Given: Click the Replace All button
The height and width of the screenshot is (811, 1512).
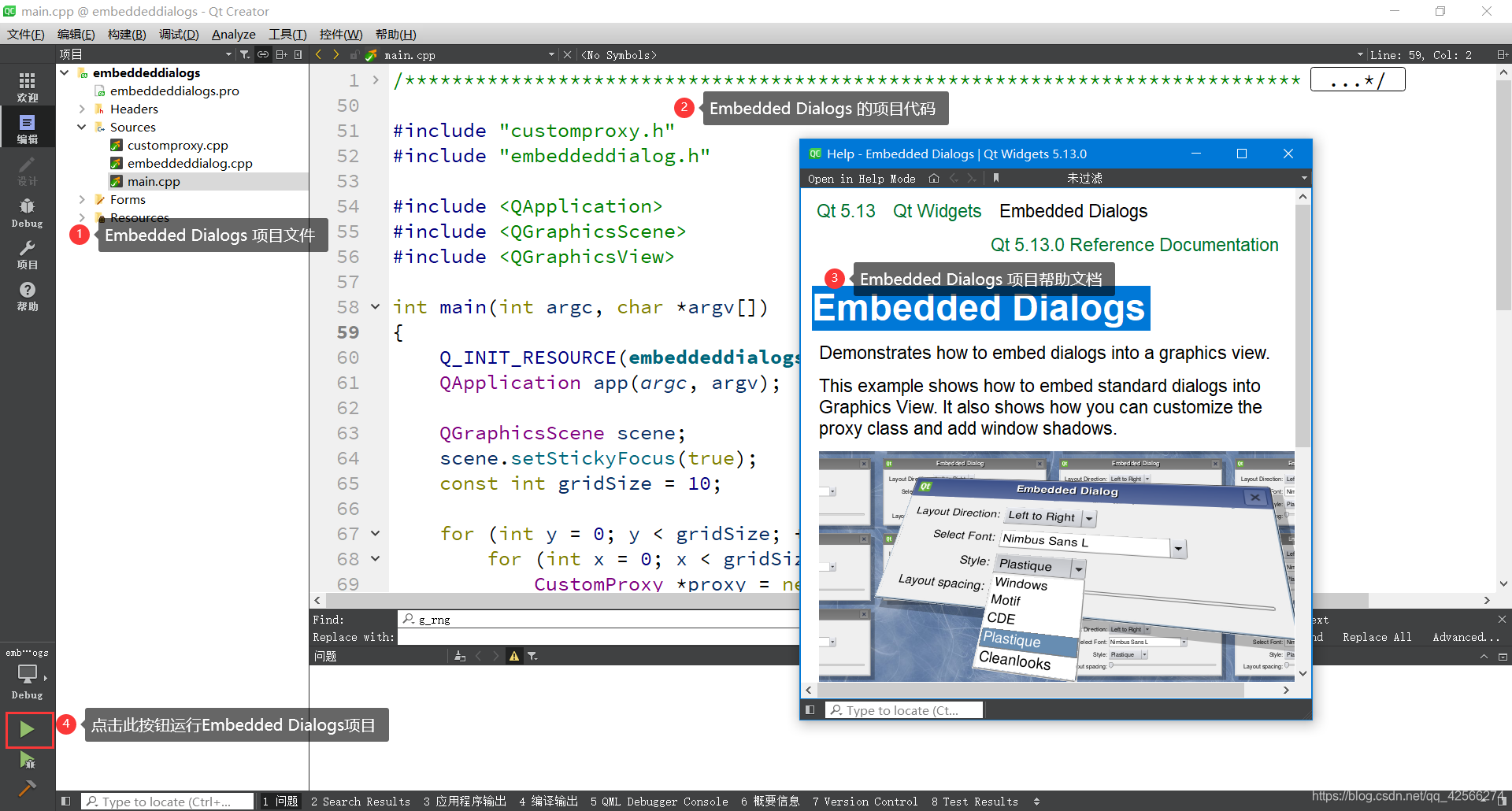Looking at the screenshot, I should tap(1377, 637).
